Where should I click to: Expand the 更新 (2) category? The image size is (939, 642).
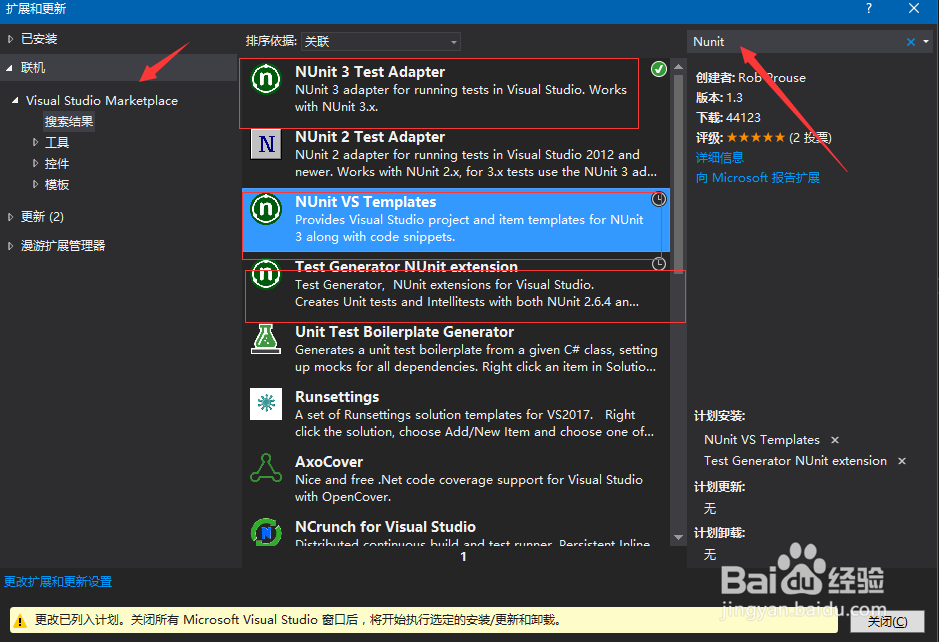[10, 217]
